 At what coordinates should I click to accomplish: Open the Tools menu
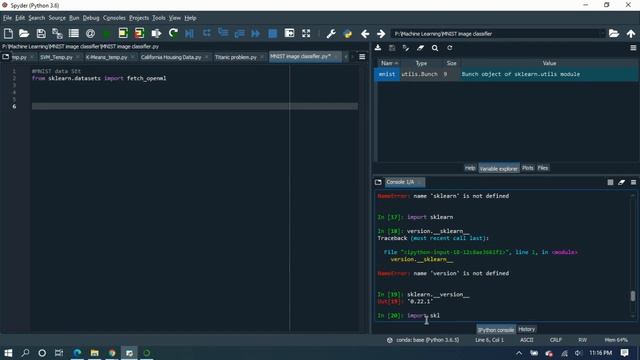tap(159, 18)
